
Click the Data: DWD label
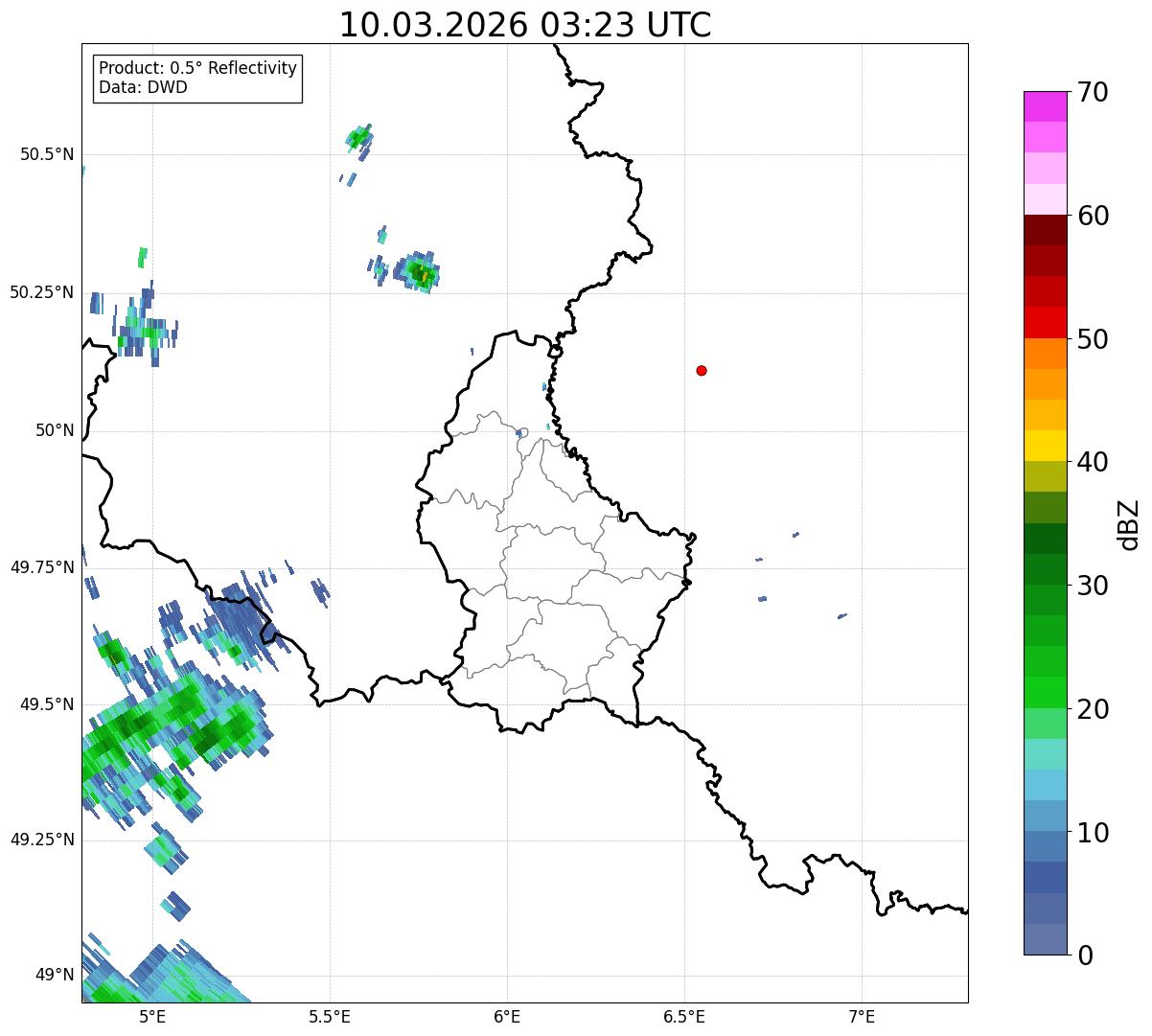[143, 87]
